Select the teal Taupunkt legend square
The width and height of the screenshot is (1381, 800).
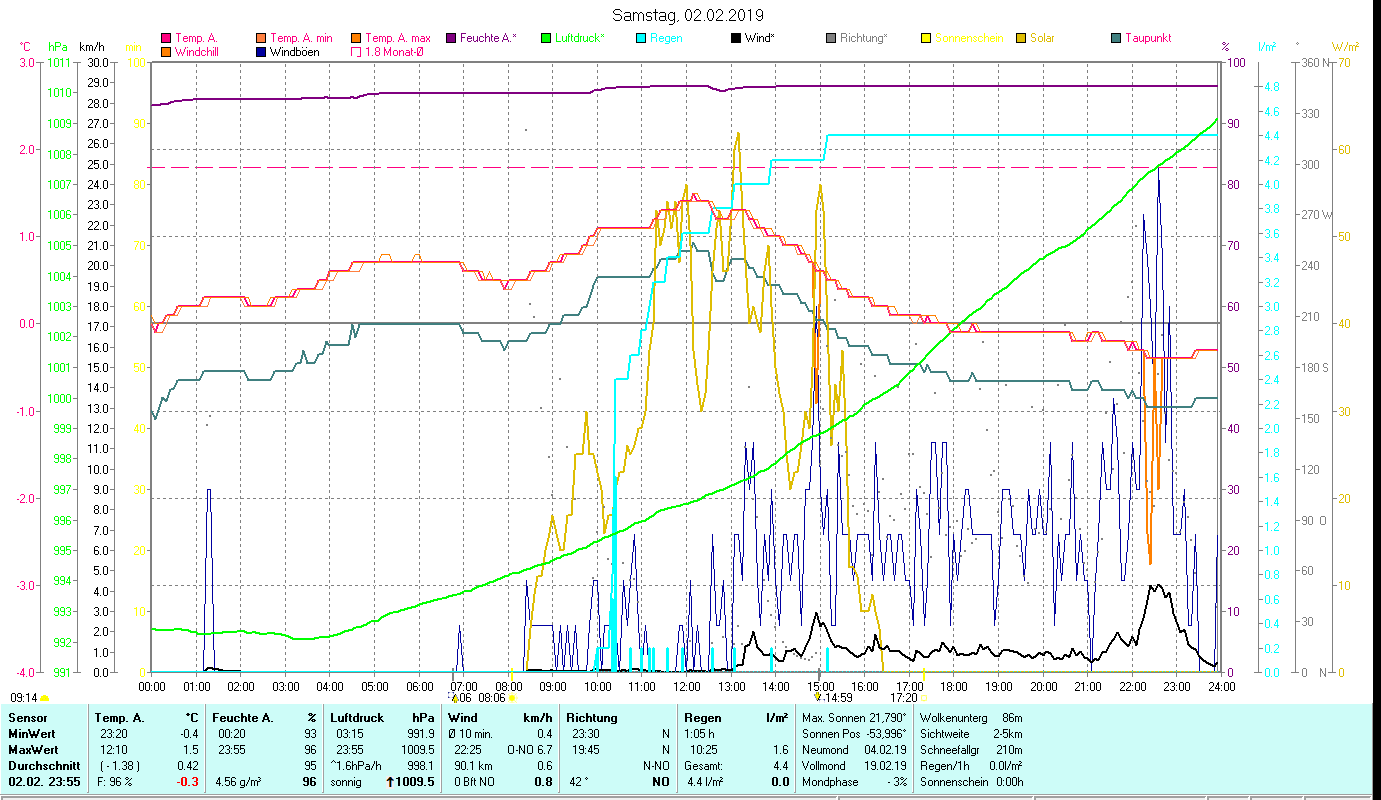(x=1116, y=38)
